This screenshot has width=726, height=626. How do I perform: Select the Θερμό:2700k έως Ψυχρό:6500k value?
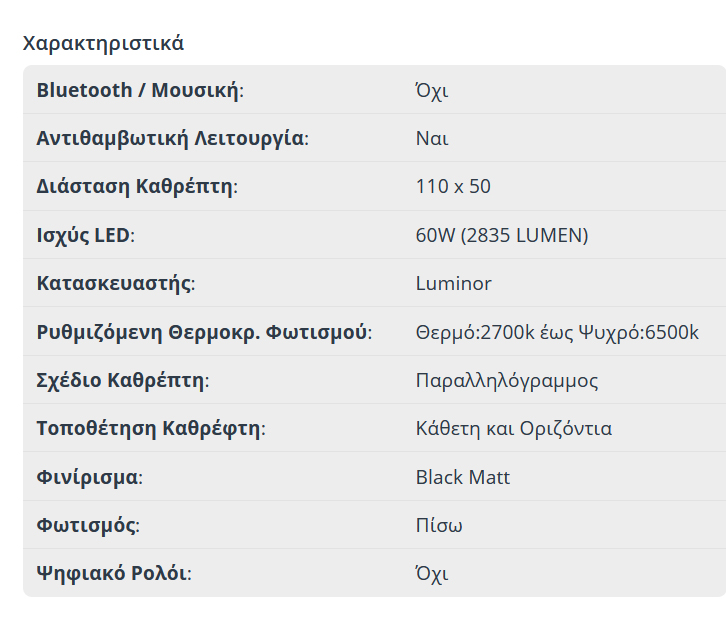click(x=557, y=332)
